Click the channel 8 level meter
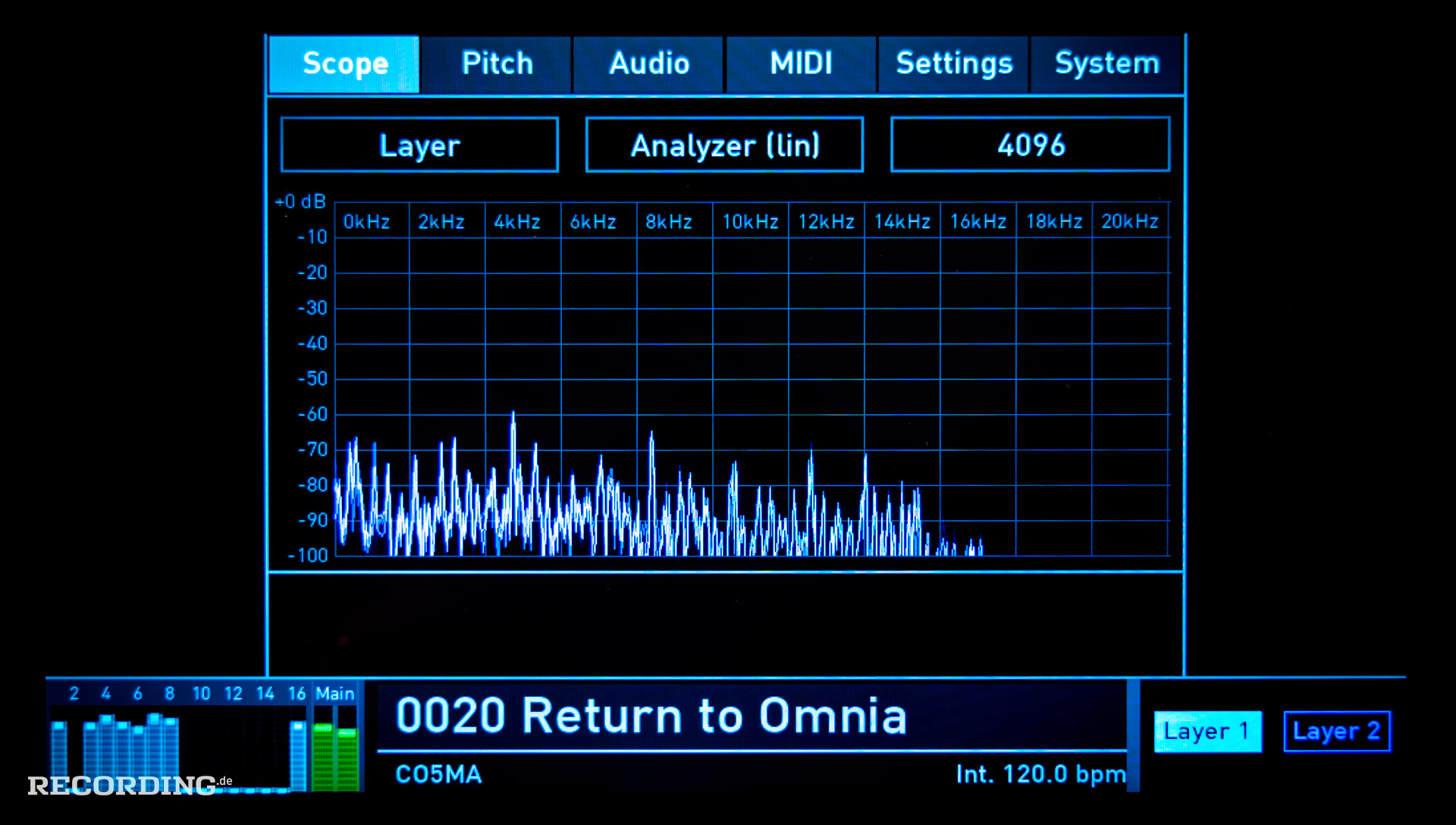 (171, 751)
